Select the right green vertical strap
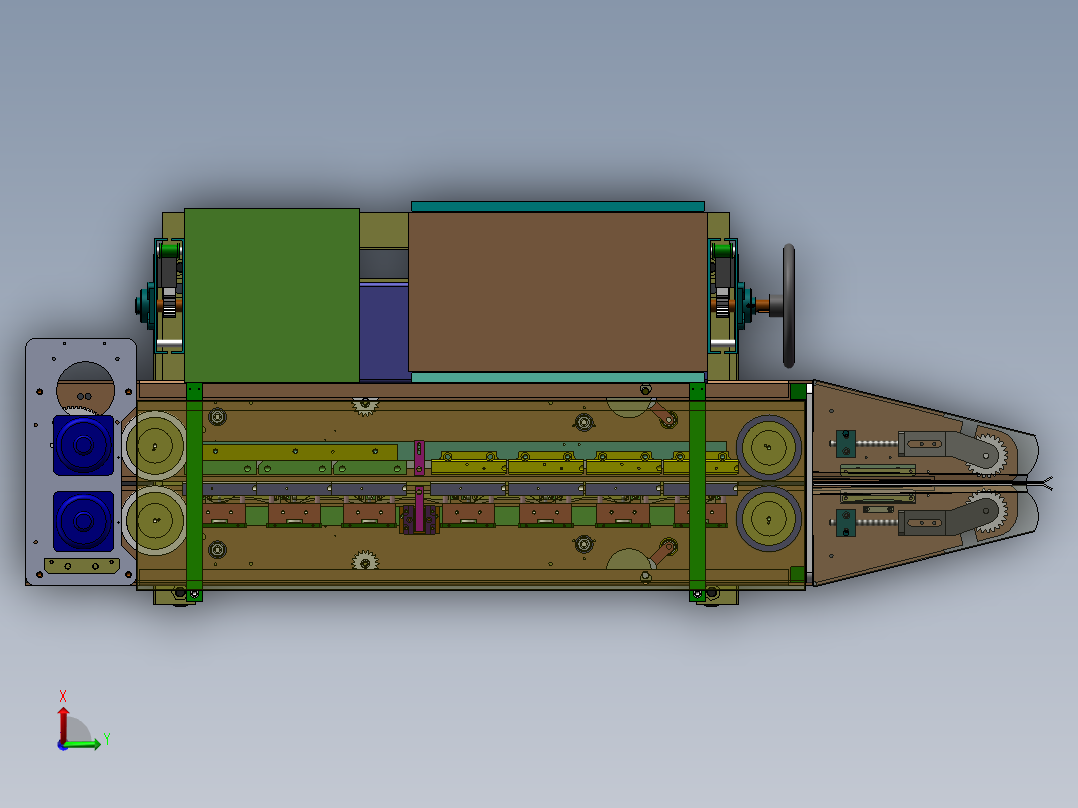 click(697, 492)
